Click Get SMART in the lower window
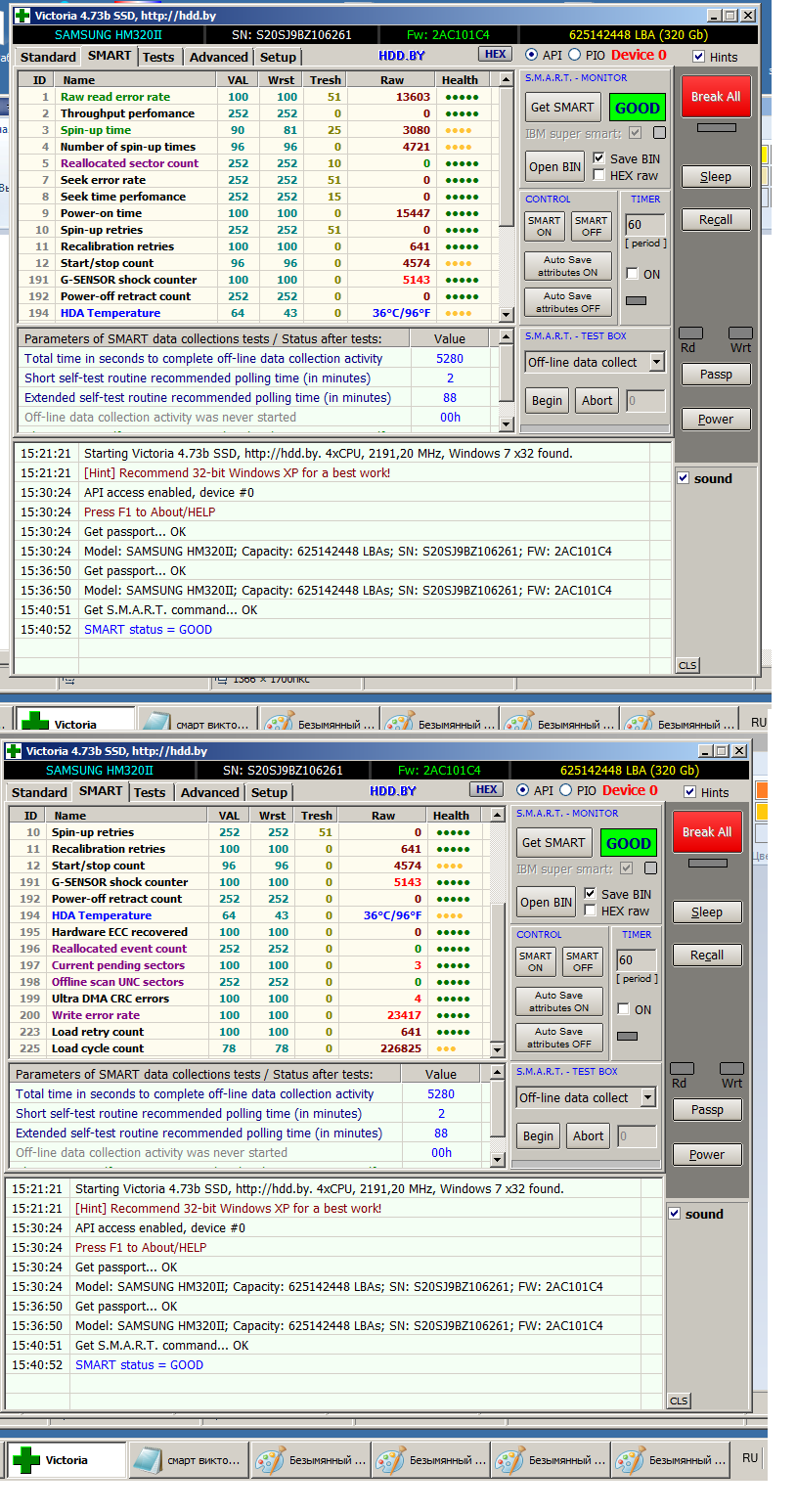This screenshot has width=796, height=1512. coord(553,843)
